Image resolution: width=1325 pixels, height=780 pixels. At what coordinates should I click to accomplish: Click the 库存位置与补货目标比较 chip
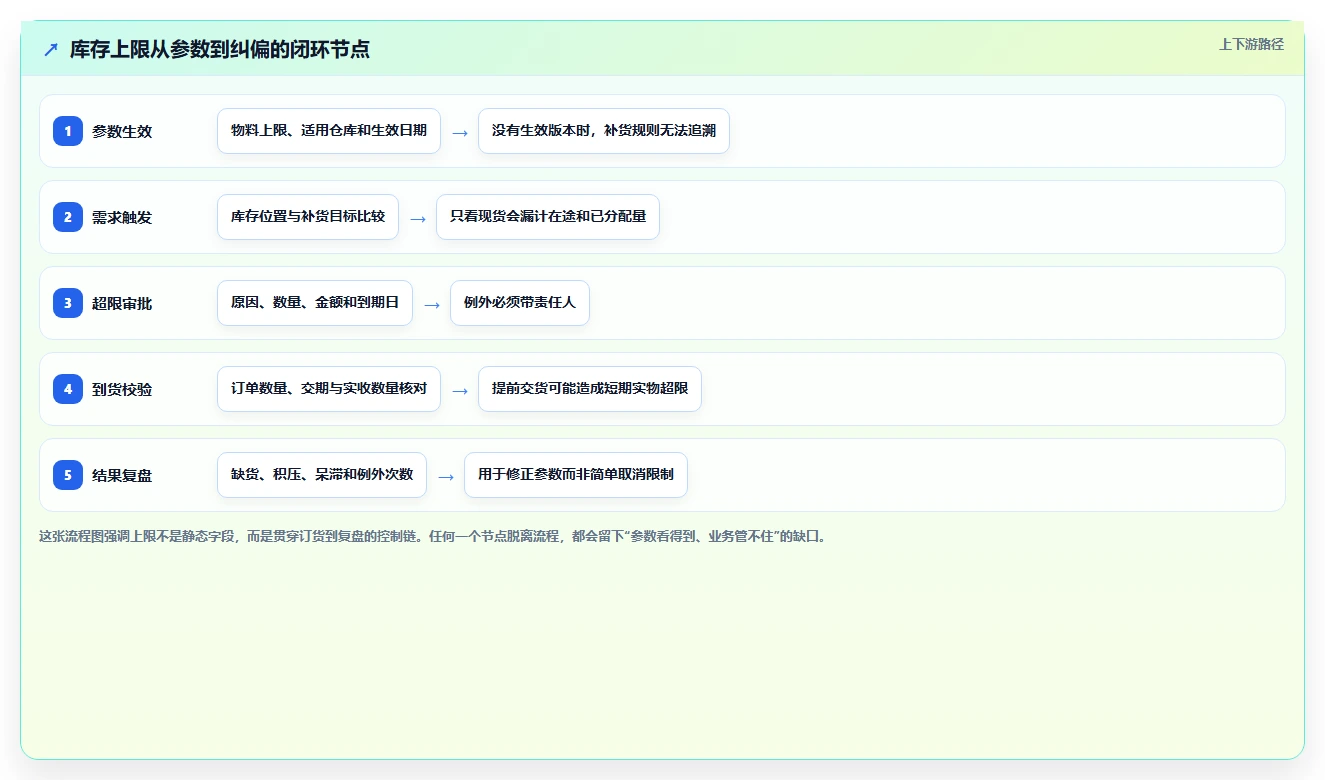pyautogui.click(x=308, y=217)
